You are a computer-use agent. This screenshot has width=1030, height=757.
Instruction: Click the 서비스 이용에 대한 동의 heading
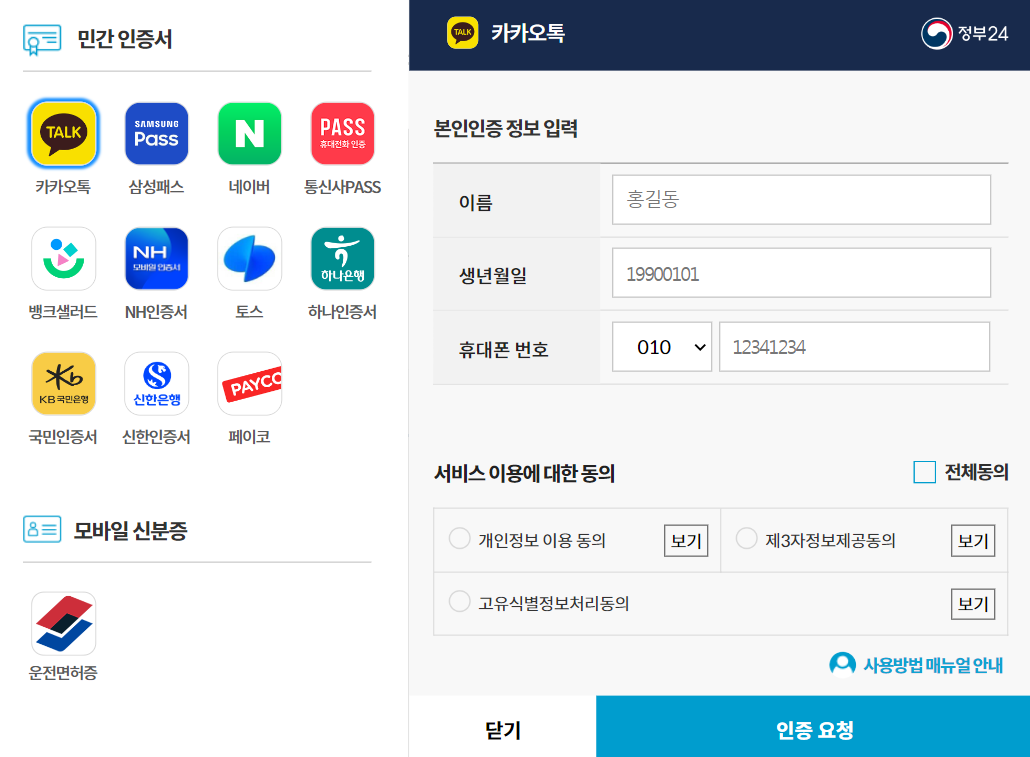coord(524,473)
